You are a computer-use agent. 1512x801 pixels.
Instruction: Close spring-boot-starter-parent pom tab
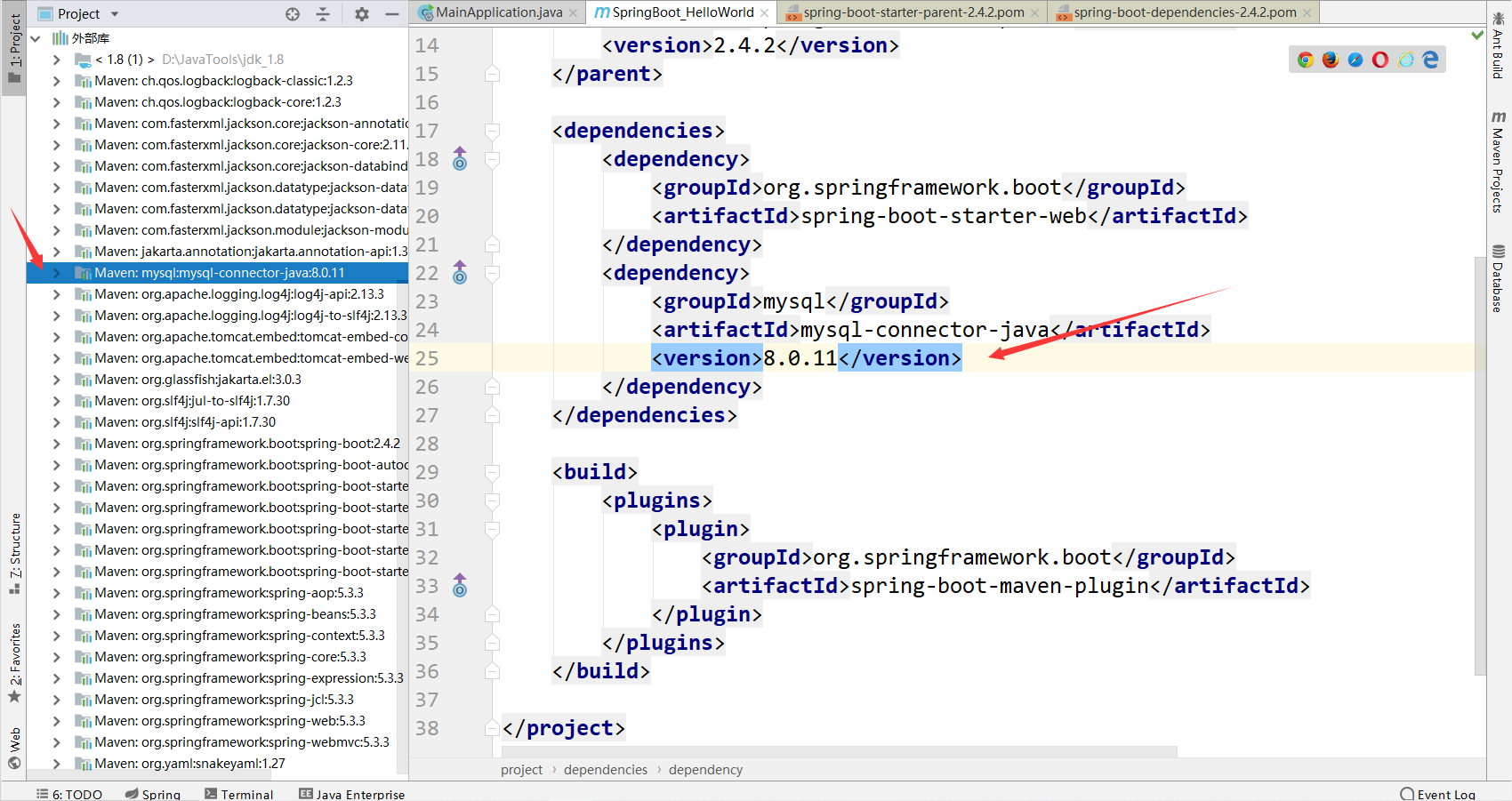point(1034,12)
